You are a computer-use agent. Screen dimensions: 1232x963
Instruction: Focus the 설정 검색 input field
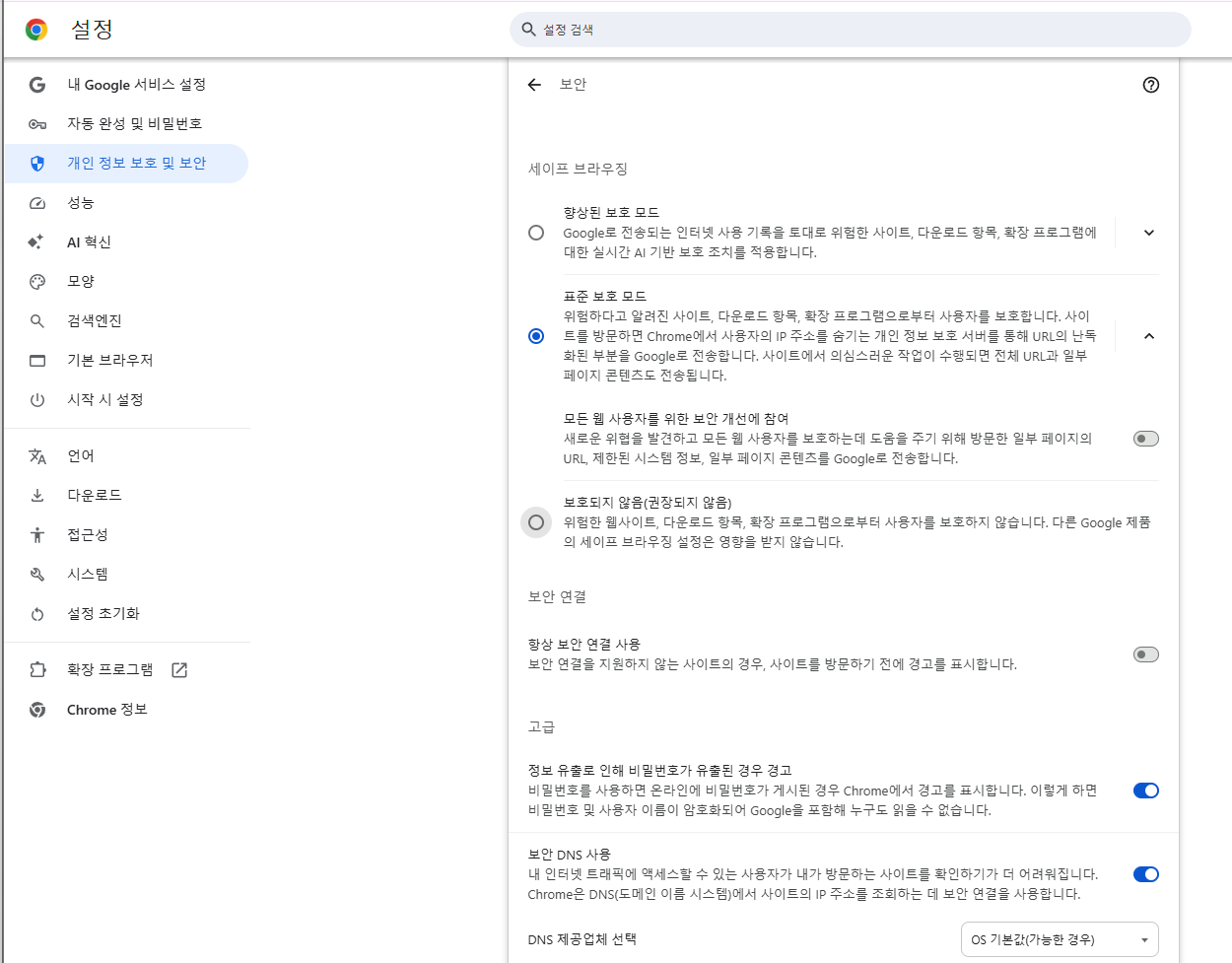851,30
